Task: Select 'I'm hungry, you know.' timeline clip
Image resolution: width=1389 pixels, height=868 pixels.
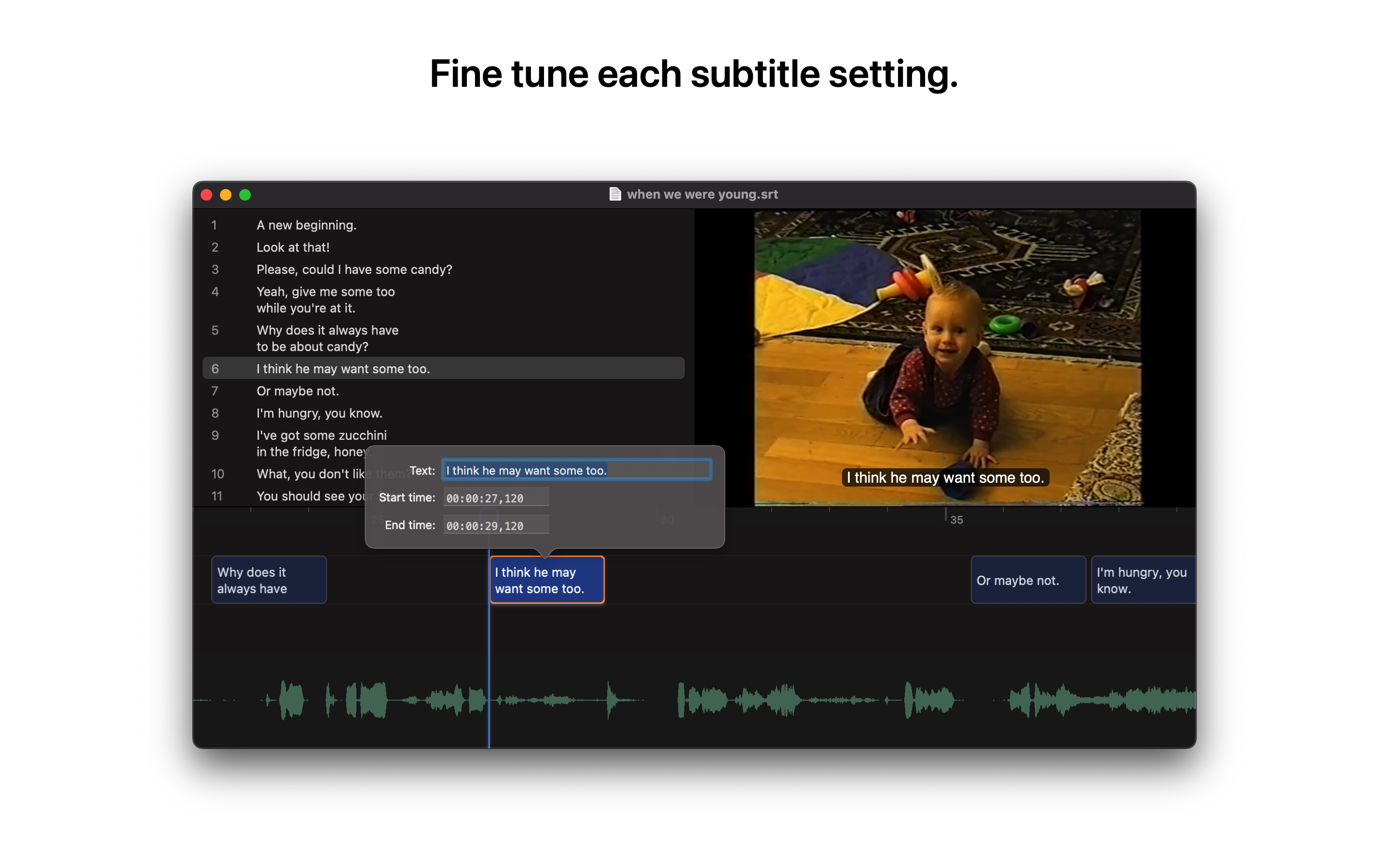Action: tap(1142, 580)
